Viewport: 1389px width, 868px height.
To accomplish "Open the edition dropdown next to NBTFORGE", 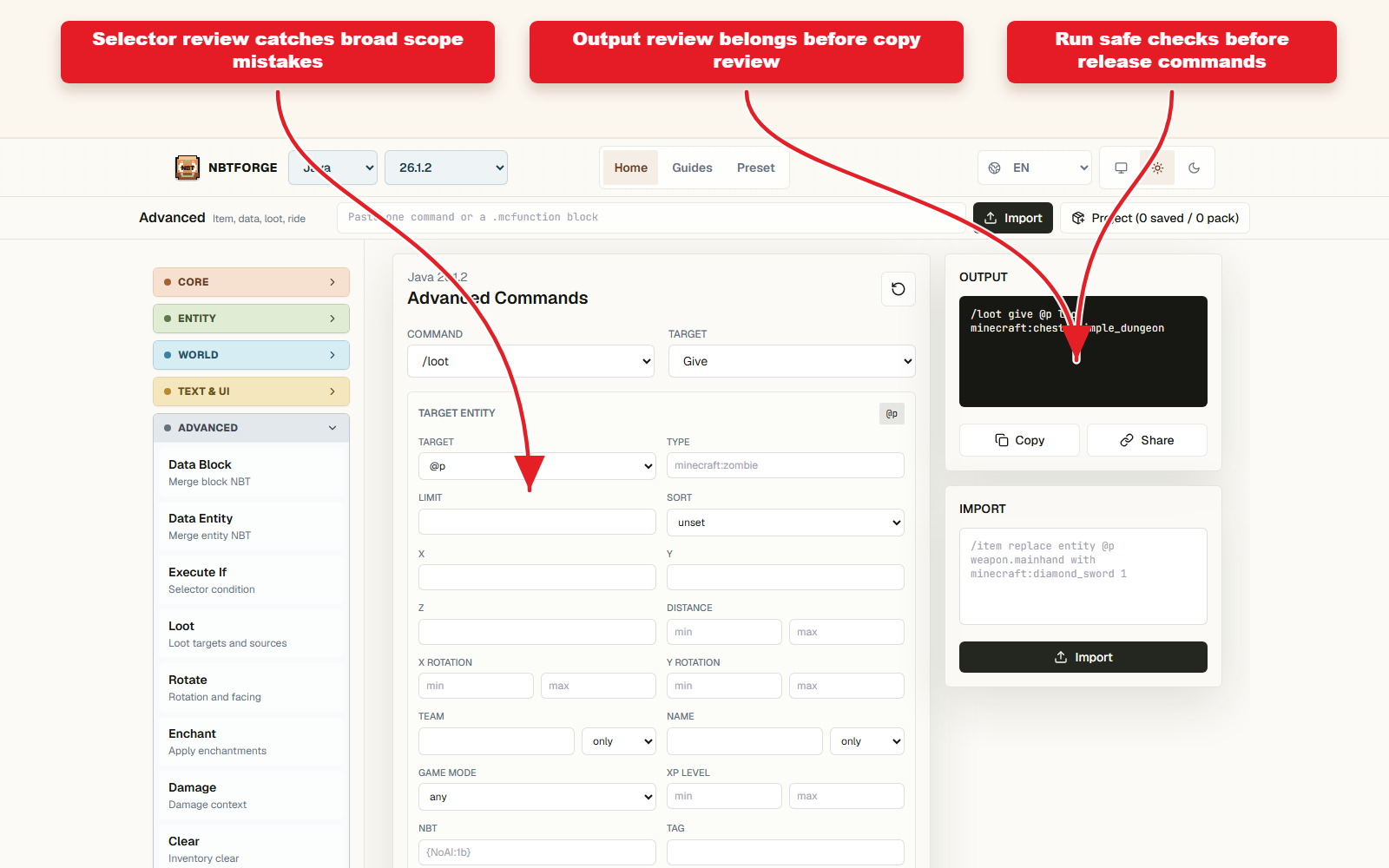I will (x=332, y=168).
